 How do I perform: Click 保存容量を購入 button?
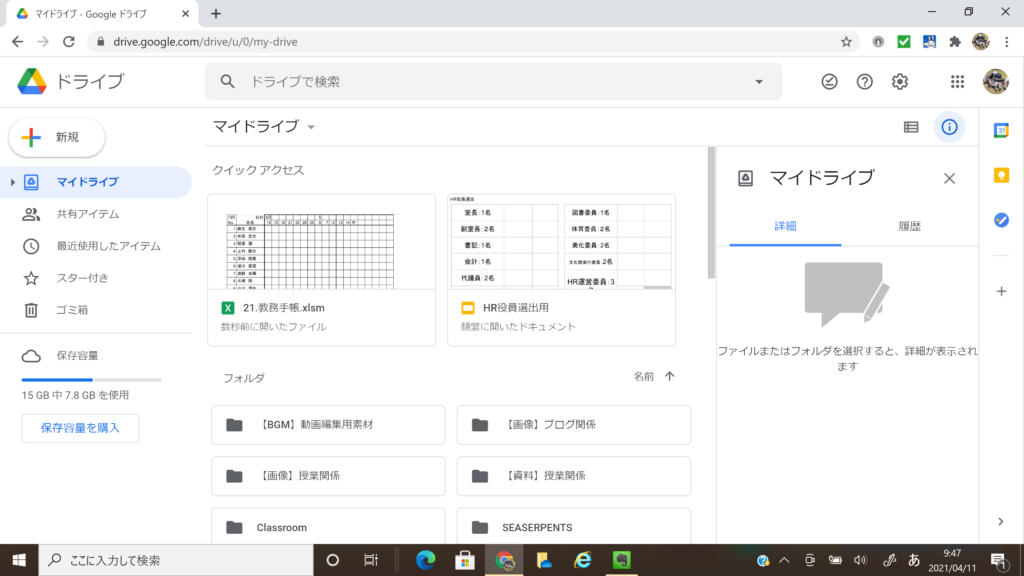(x=80, y=428)
